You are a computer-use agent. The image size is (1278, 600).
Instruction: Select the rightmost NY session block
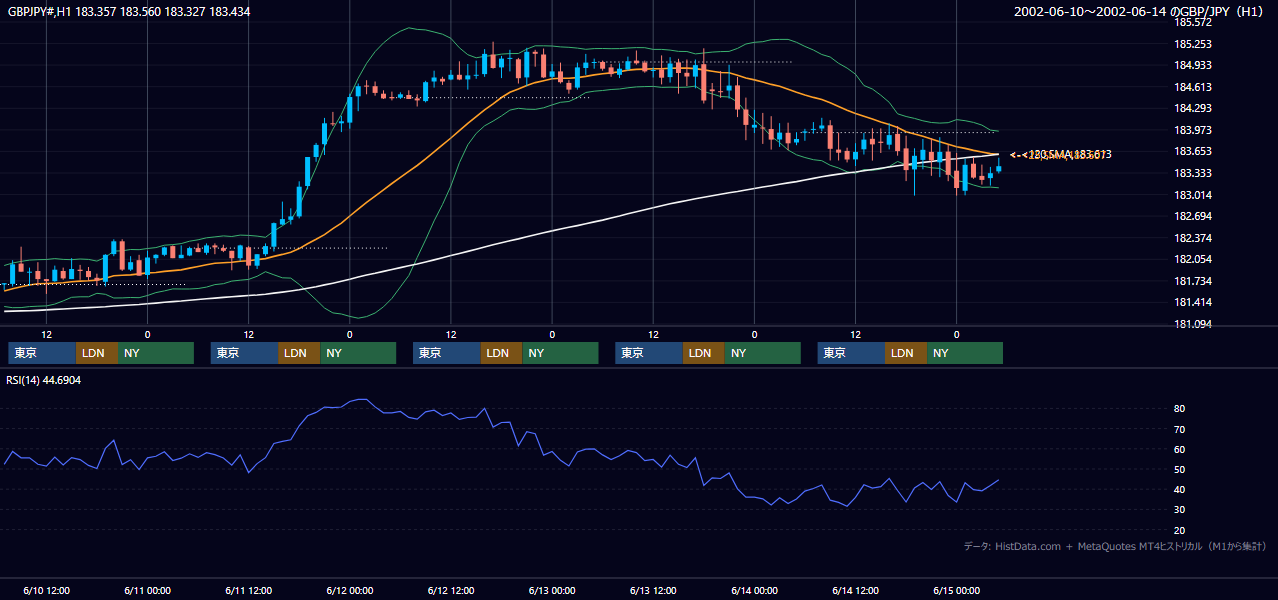coord(965,353)
